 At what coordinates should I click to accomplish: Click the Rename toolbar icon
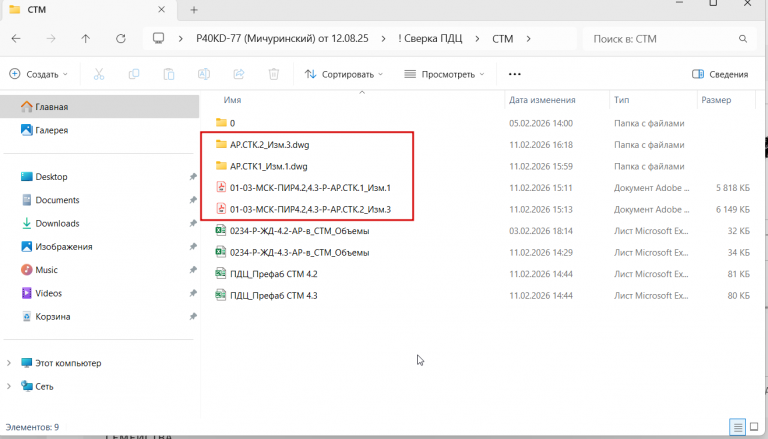tap(204, 74)
